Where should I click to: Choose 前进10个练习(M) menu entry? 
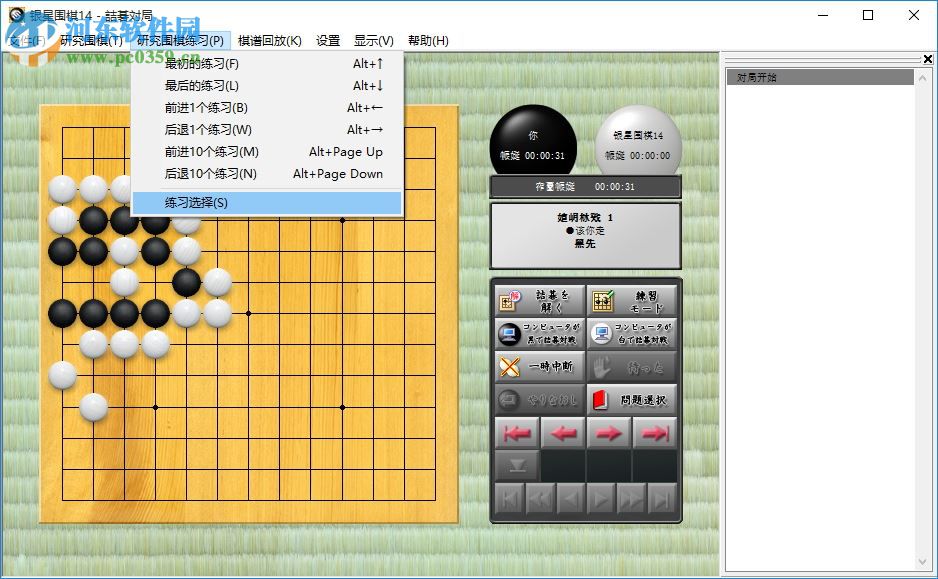click(x=202, y=152)
